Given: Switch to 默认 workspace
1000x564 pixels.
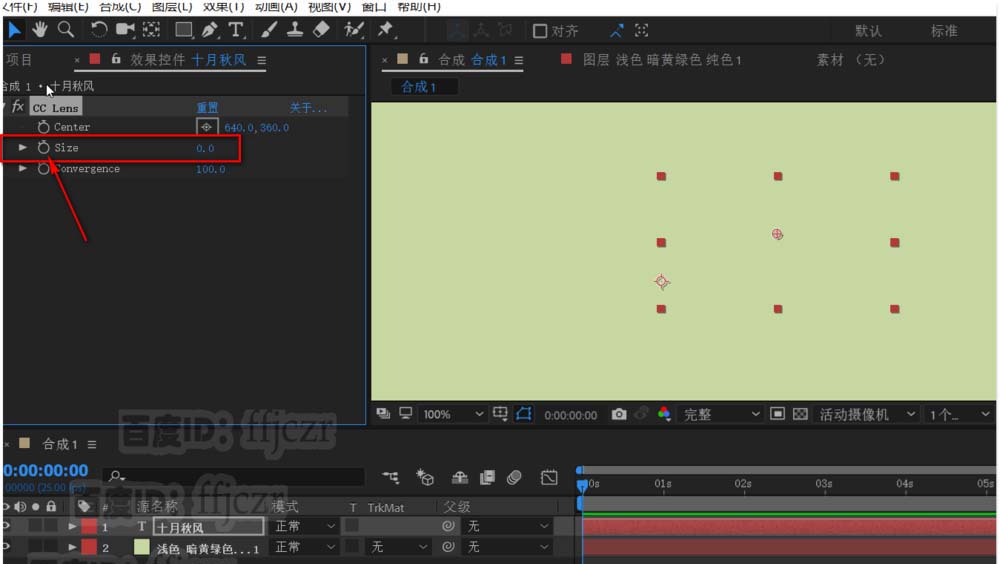Looking at the screenshot, I should 869,31.
